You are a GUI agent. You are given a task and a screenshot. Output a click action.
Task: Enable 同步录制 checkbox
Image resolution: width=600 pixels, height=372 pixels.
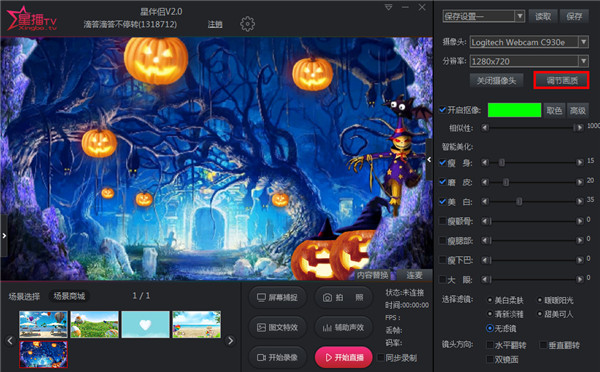381,357
